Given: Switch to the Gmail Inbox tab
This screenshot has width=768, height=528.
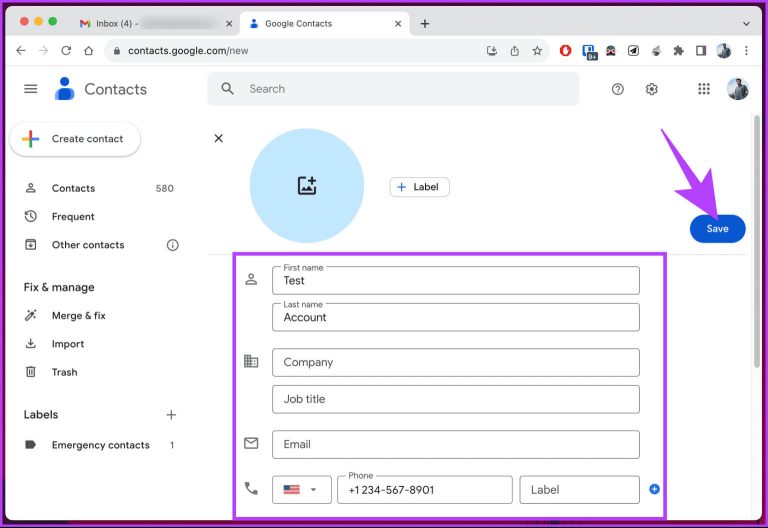Looking at the screenshot, I should (150, 23).
